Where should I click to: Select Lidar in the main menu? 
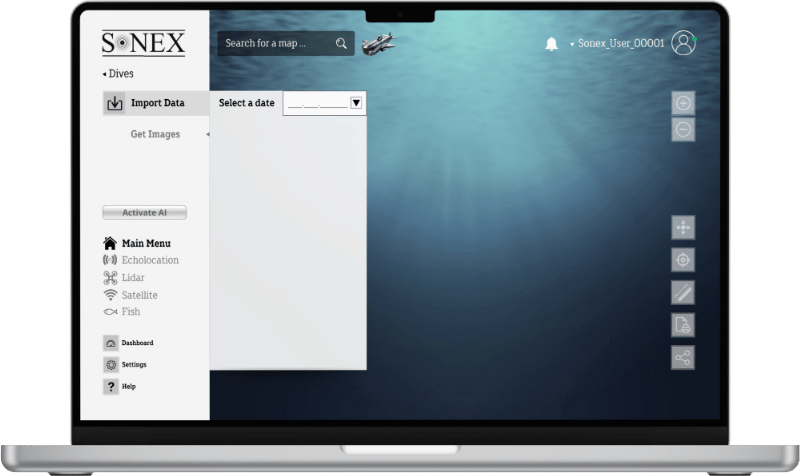click(x=131, y=278)
